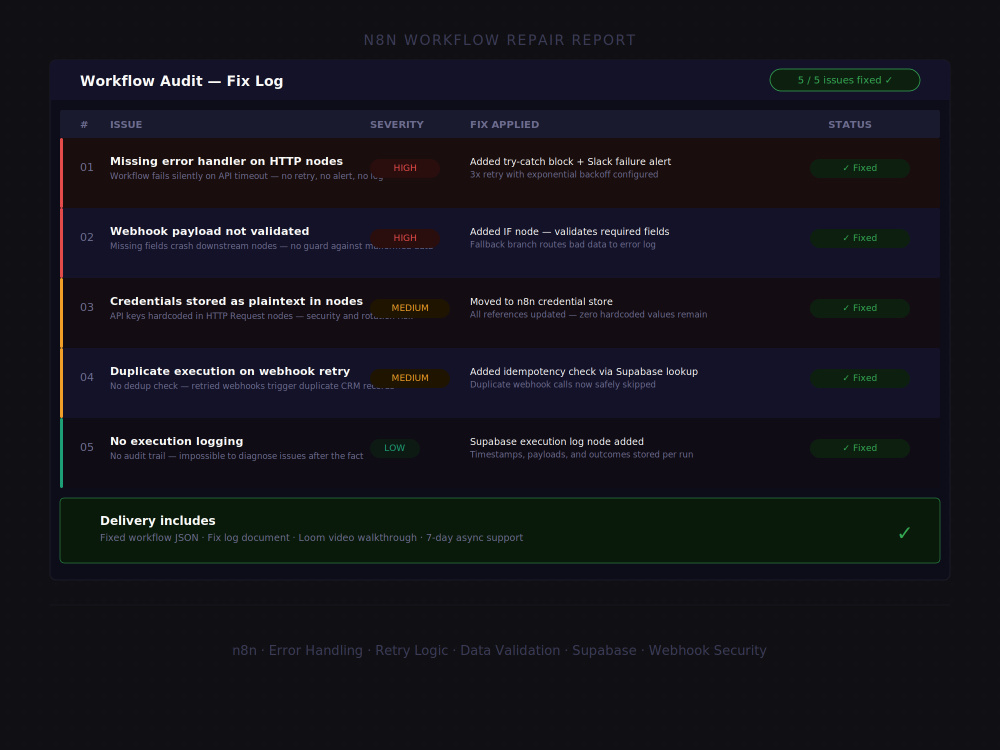
Task: Click 'Added try-catch block + Slack failure alert'
Action: click(x=570, y=162)
